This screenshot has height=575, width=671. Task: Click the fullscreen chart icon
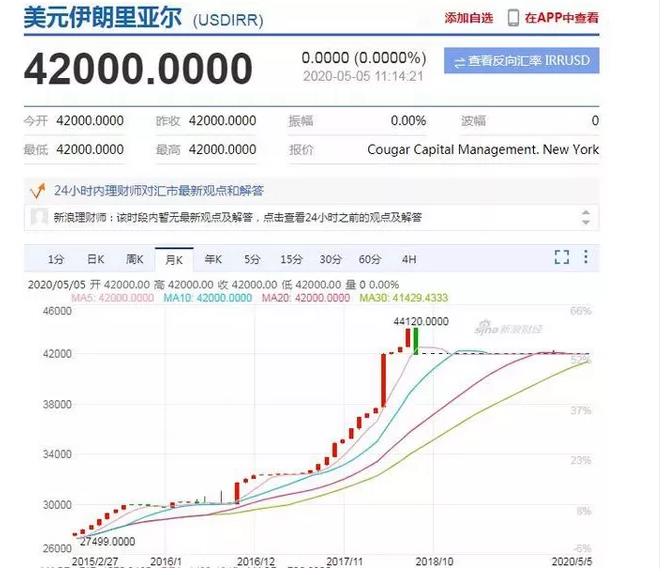click(561, 257)
